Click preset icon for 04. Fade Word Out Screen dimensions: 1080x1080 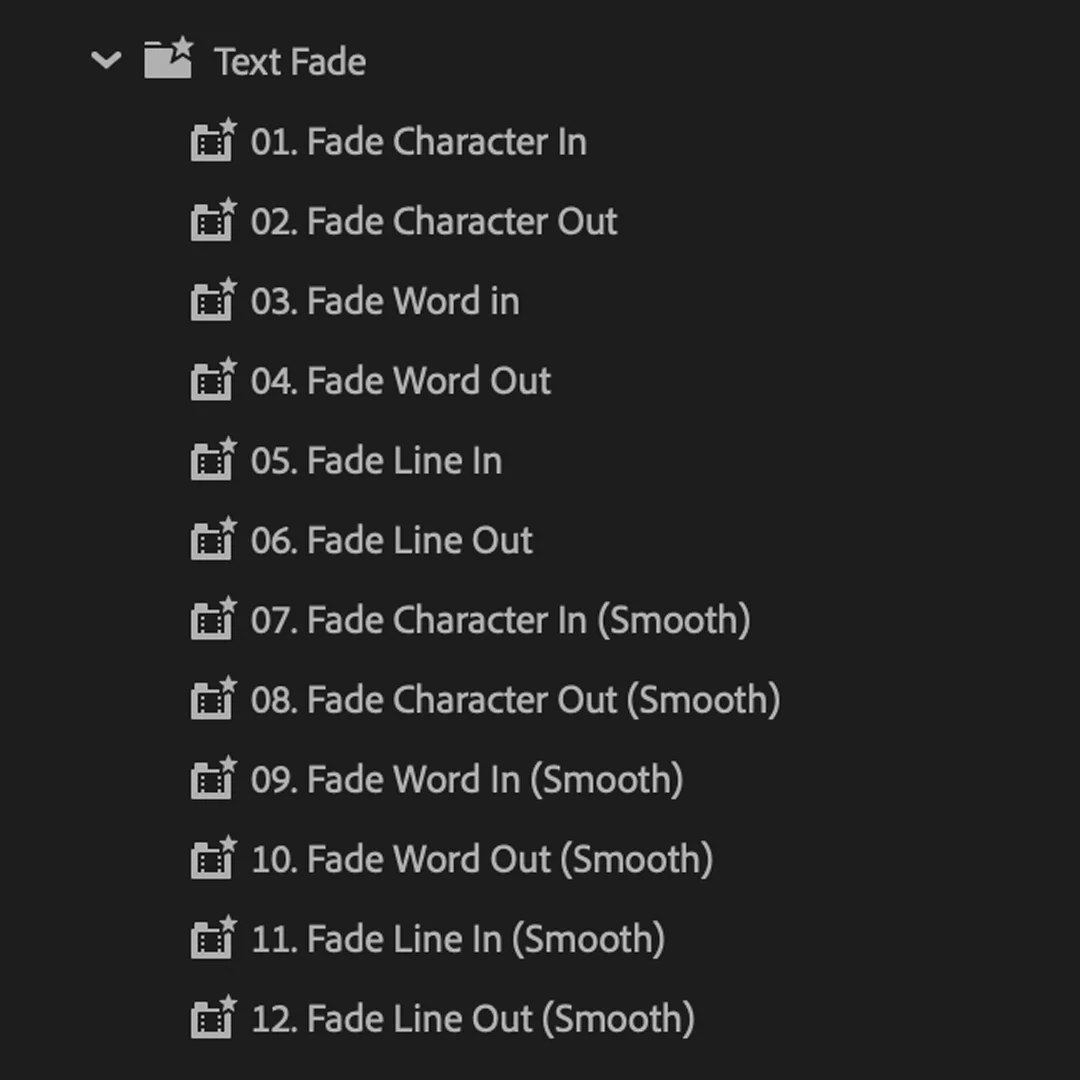pos(213,381)
